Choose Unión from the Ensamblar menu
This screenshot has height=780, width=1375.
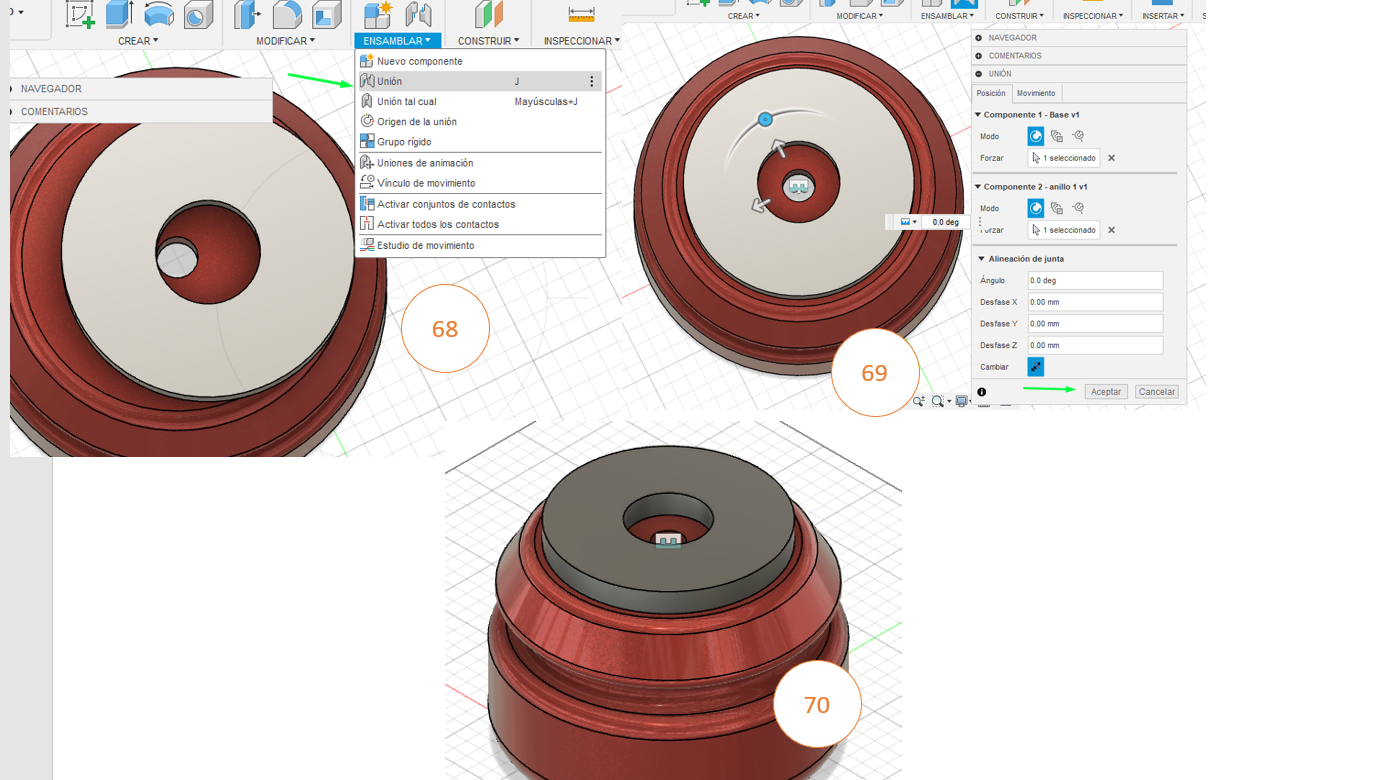point(480,81)
